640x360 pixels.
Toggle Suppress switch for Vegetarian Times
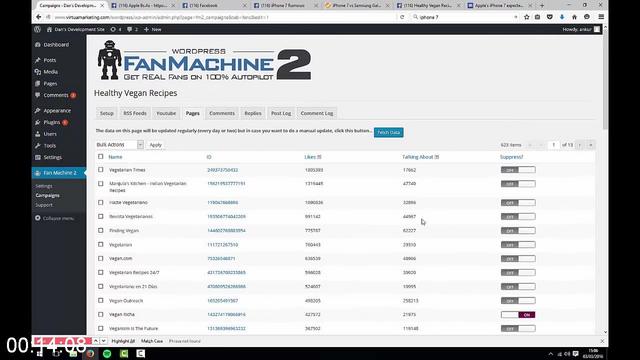518,170
